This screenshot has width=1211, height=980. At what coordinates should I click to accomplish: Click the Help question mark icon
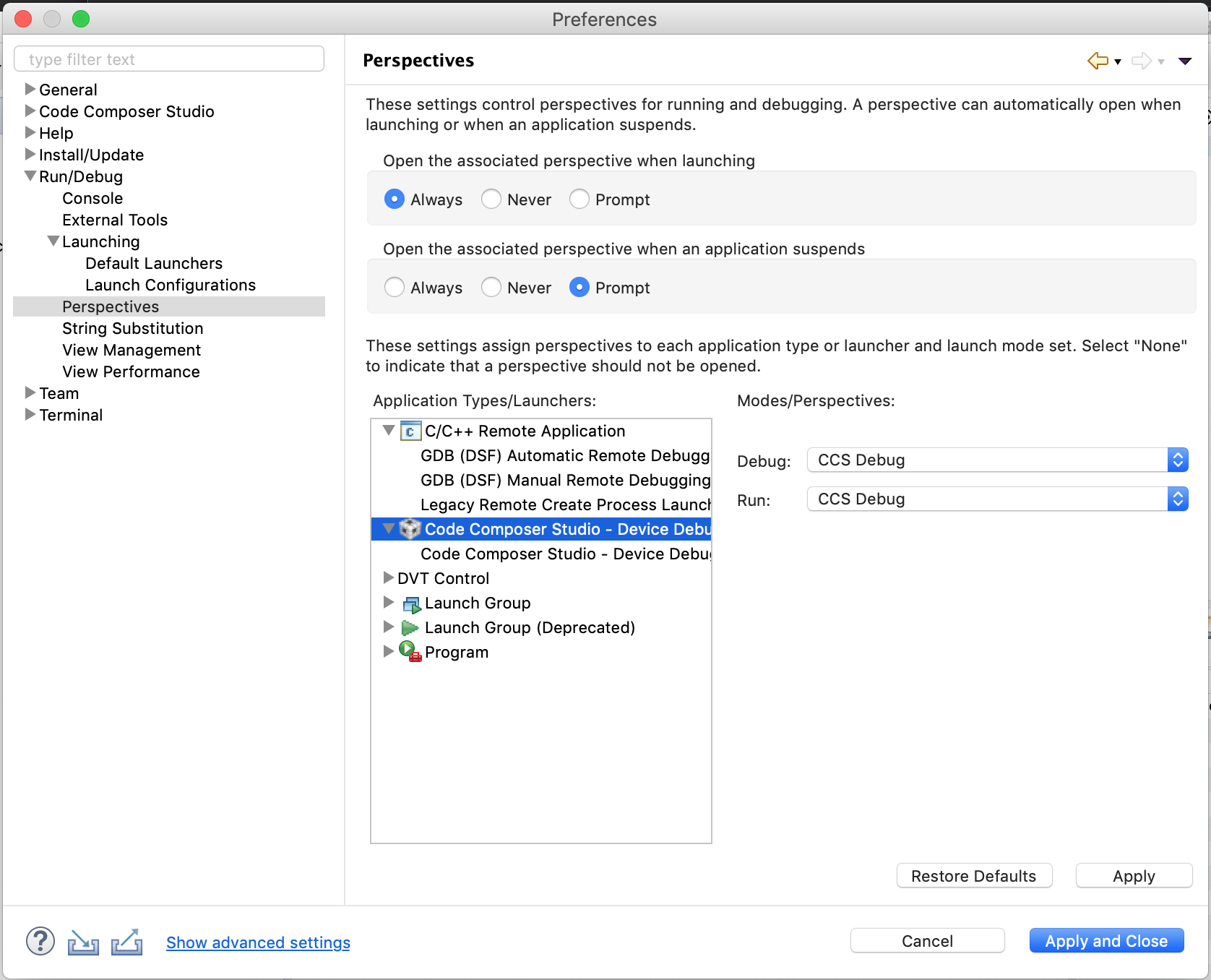click(x=40, y=941)
